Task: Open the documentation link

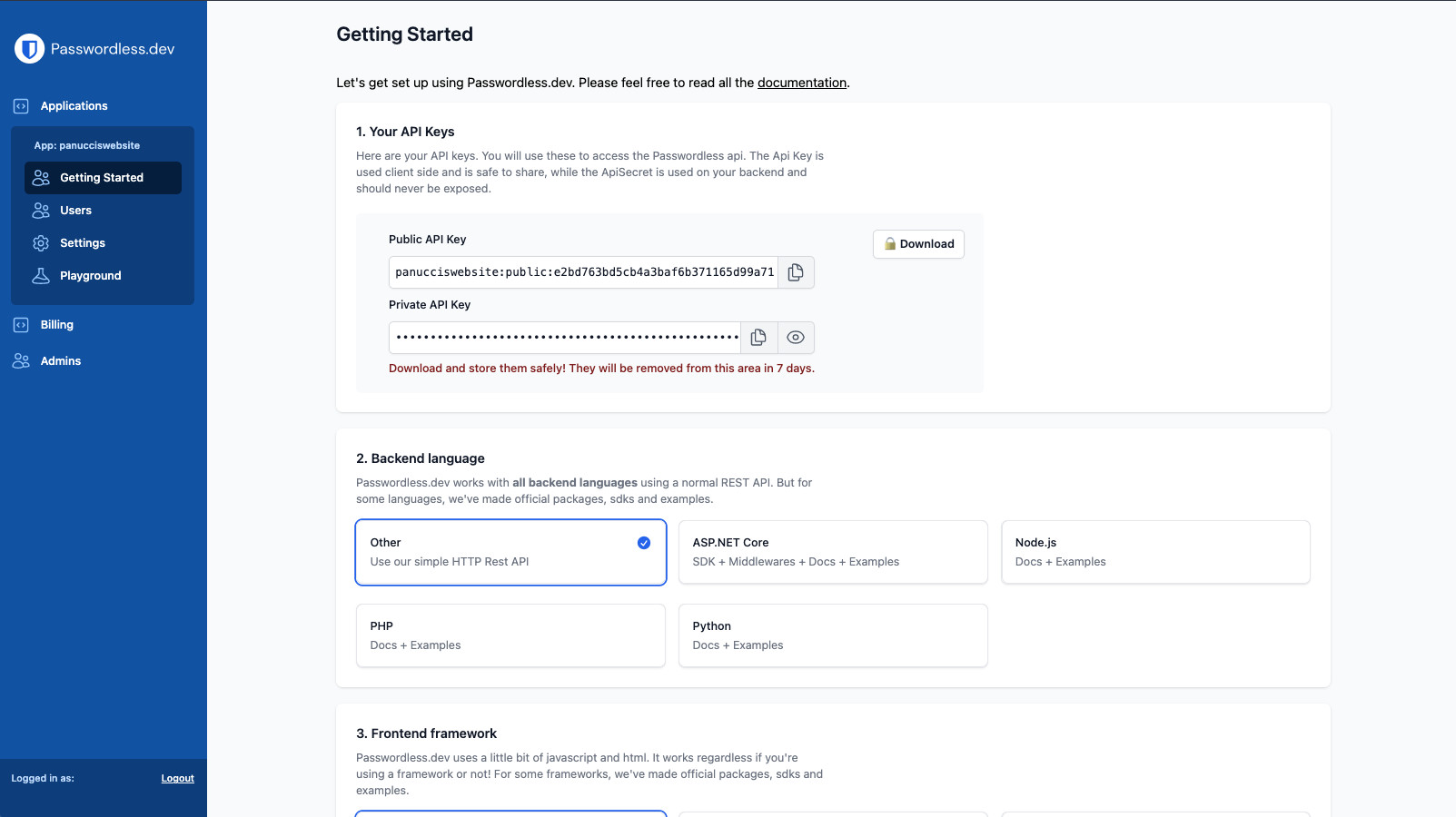Action: (x=801, y=82)
